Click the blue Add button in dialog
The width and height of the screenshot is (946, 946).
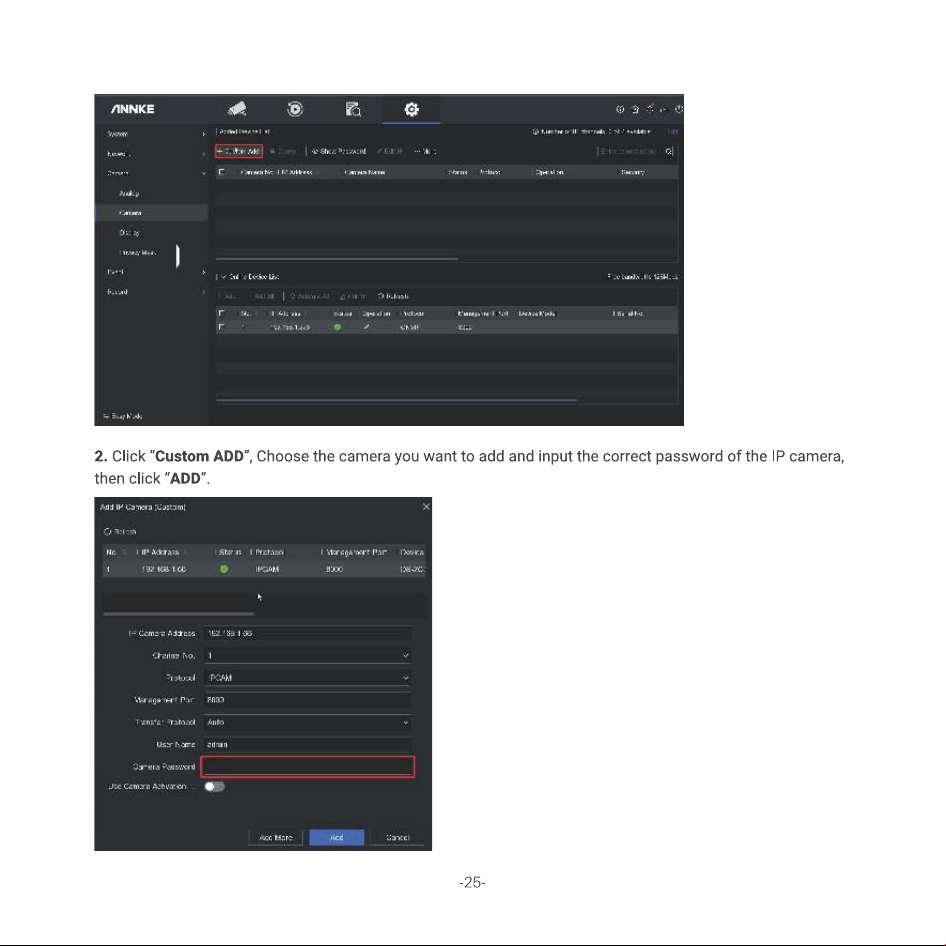pyautogui.click(x=337, y=837)
